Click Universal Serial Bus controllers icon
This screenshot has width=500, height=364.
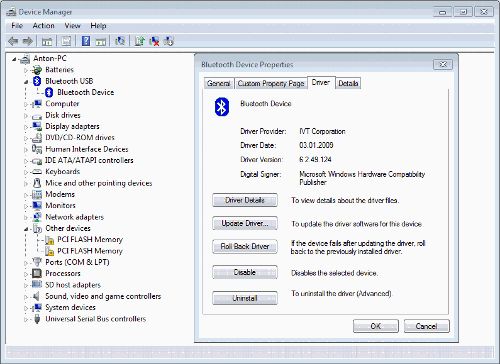point(37,319)
